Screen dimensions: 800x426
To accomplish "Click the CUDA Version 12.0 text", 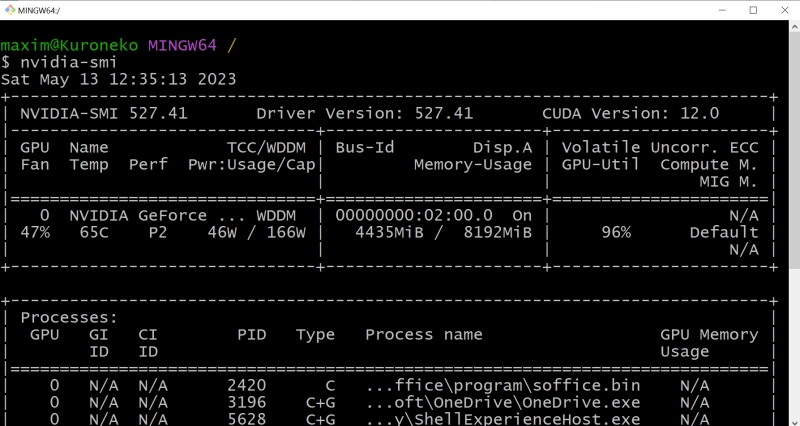I will 630,113.
